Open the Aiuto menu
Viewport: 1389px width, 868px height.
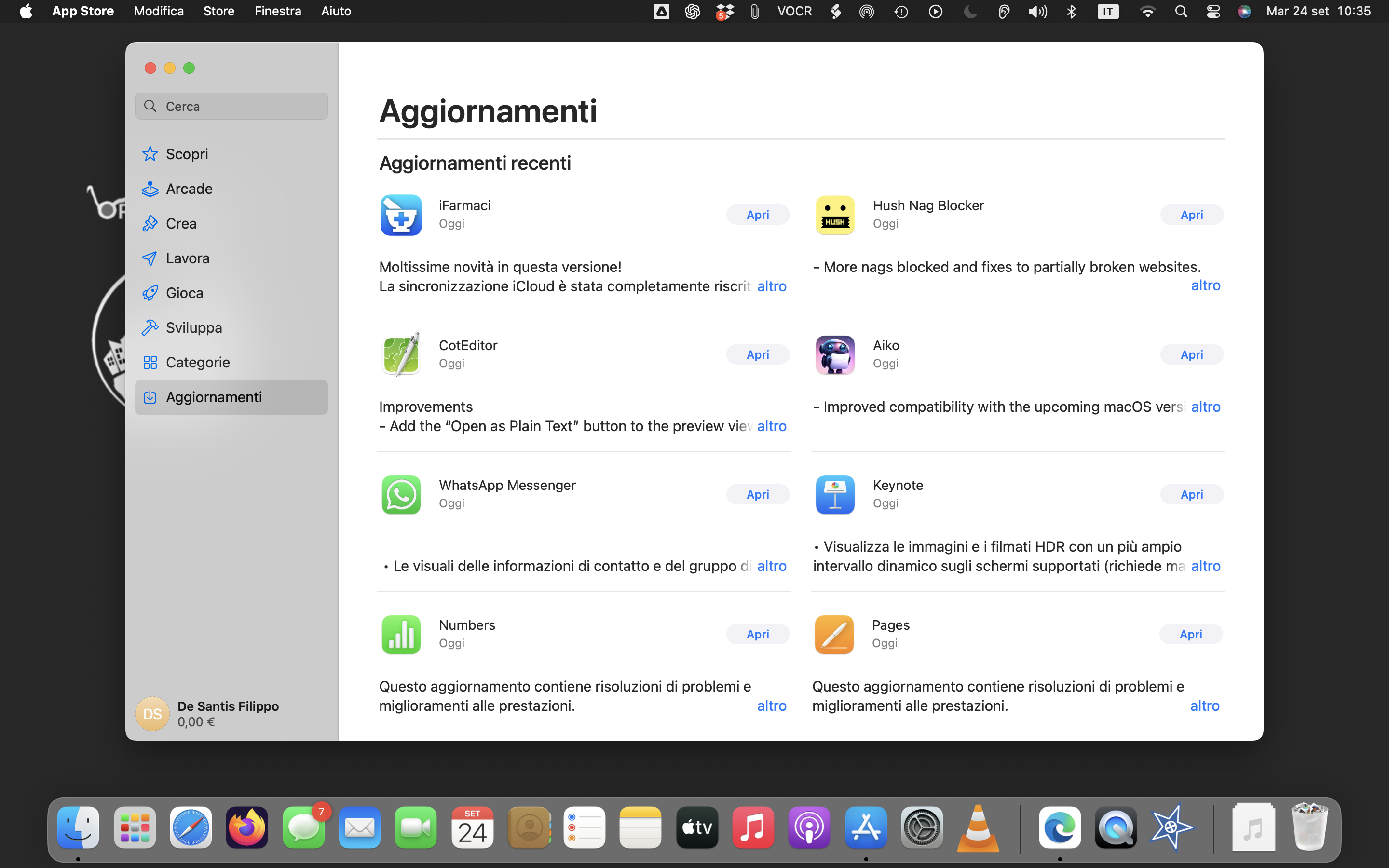coord(336,12)
